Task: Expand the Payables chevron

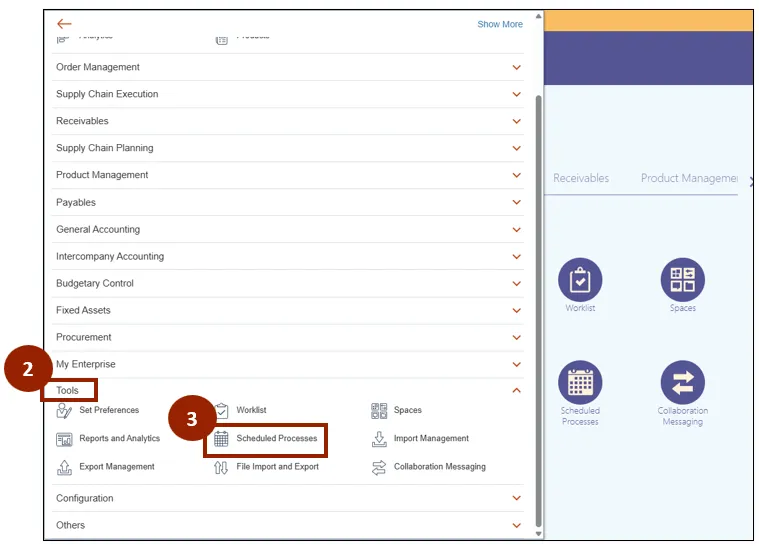Action: (516, 202)
